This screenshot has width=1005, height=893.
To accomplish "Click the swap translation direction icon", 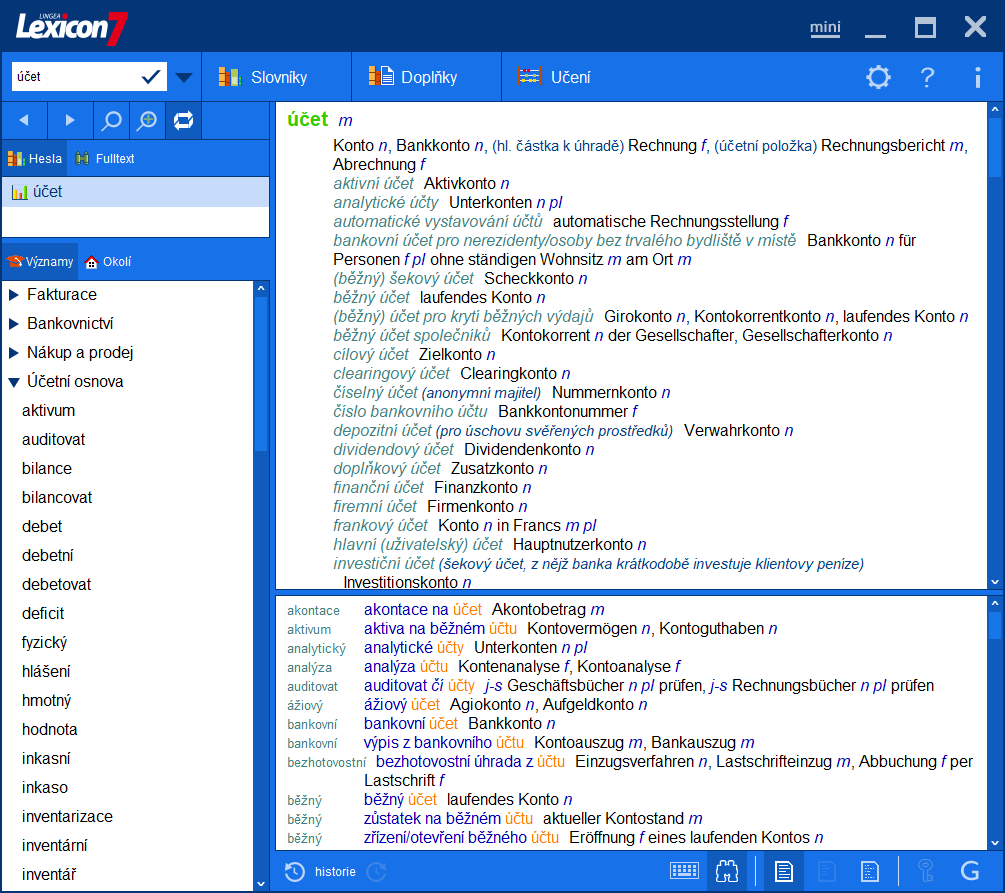I will point(182,121).
